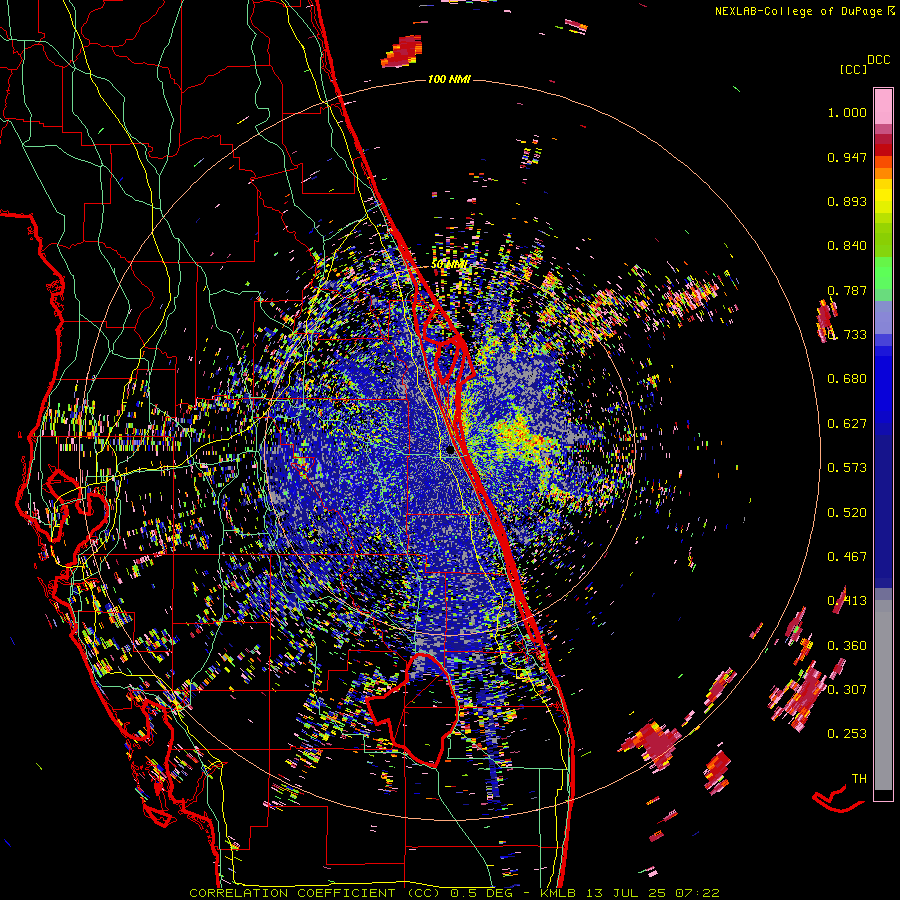Viewport: 900px width, 900px height.
Task: Click the 100 NMI range ring label
Action: 449,79
